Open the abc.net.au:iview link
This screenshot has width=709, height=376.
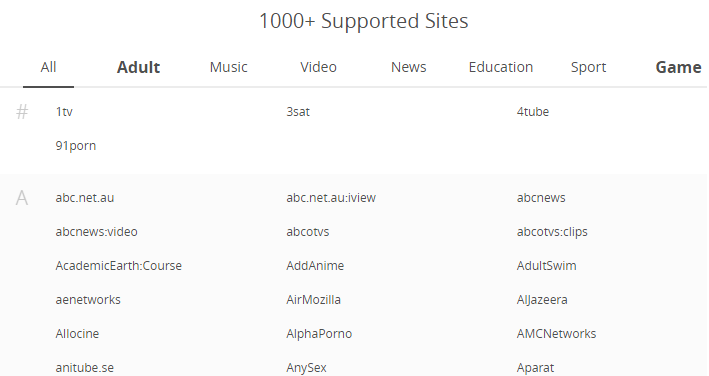(331, 197)
